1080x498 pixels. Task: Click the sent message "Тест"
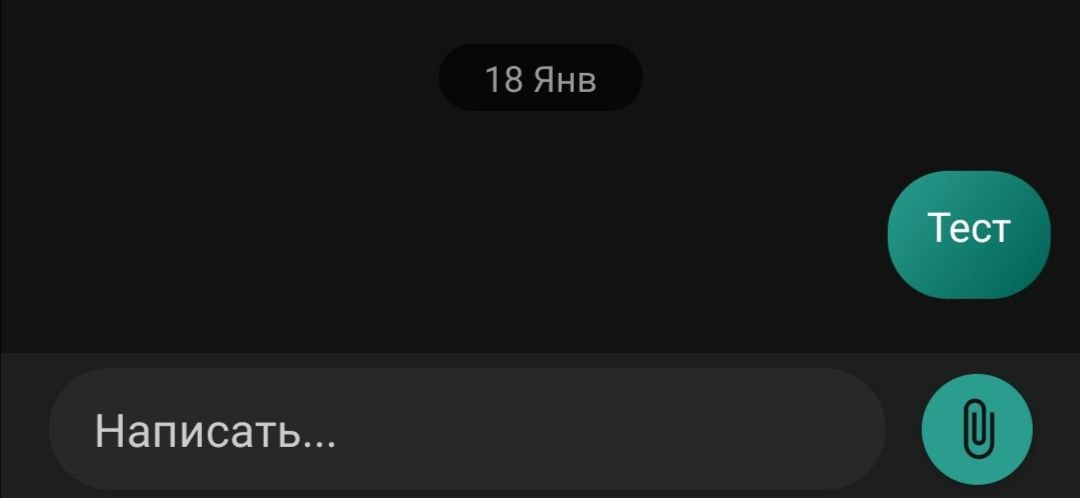(x=969, y=235)
